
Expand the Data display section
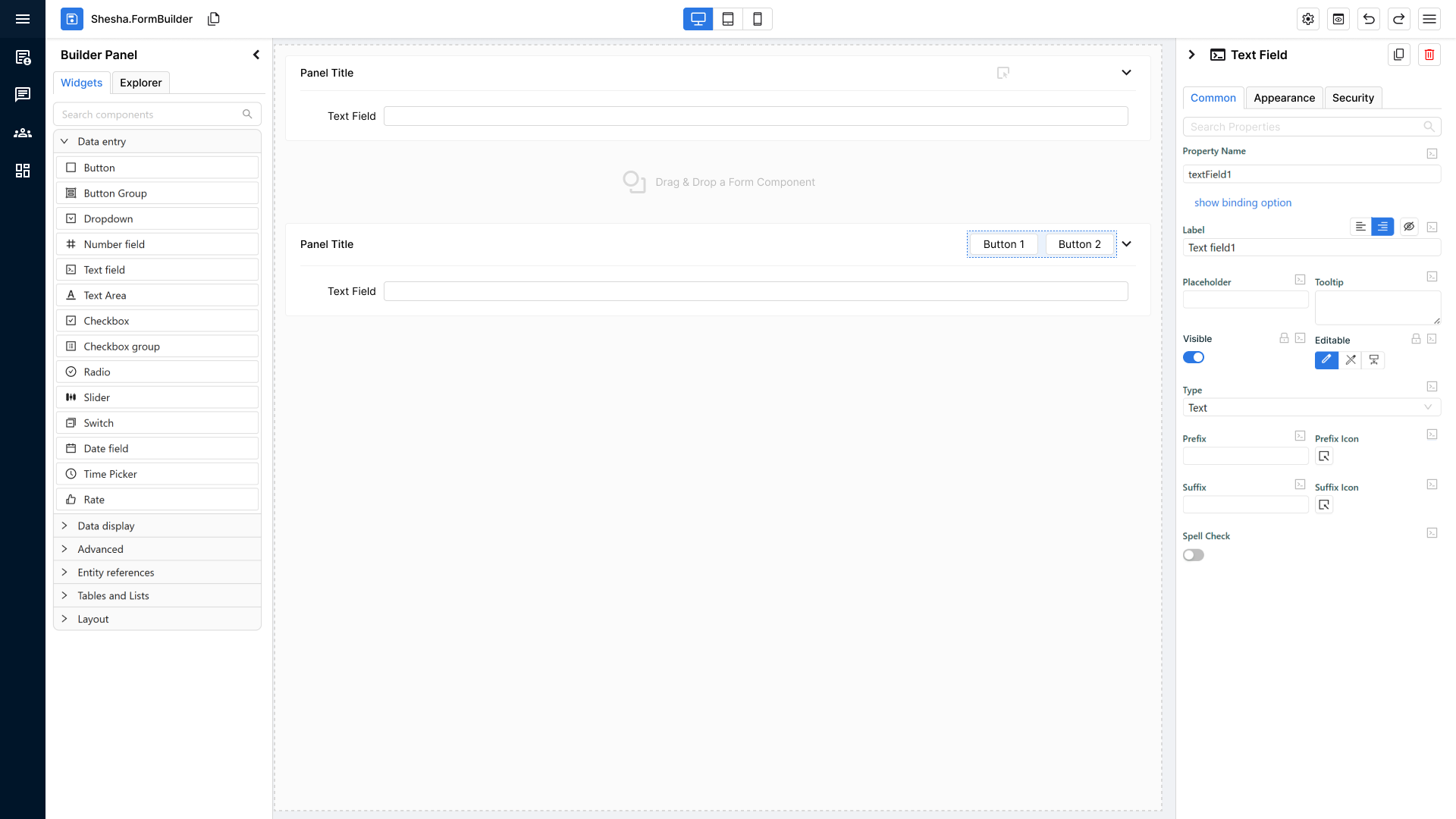click(106, 526)
